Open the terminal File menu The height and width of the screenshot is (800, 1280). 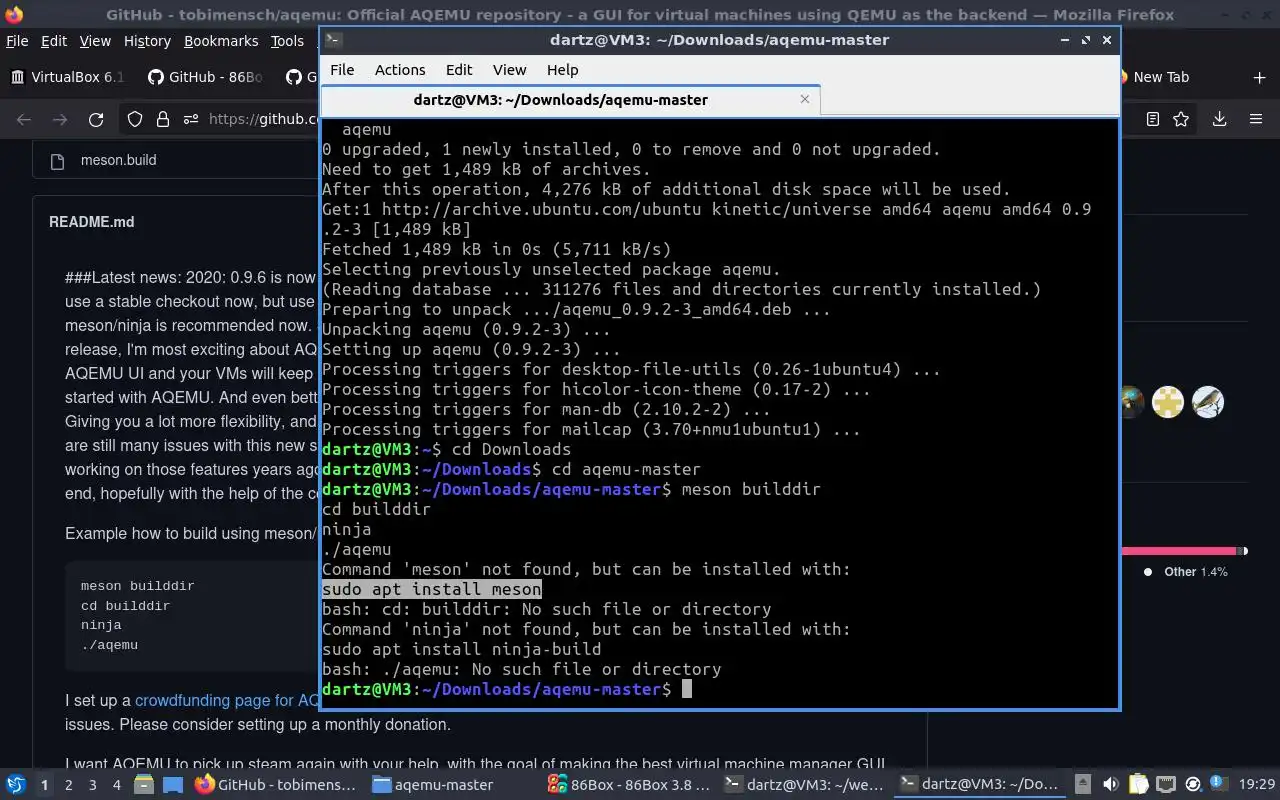click(342, 70)
